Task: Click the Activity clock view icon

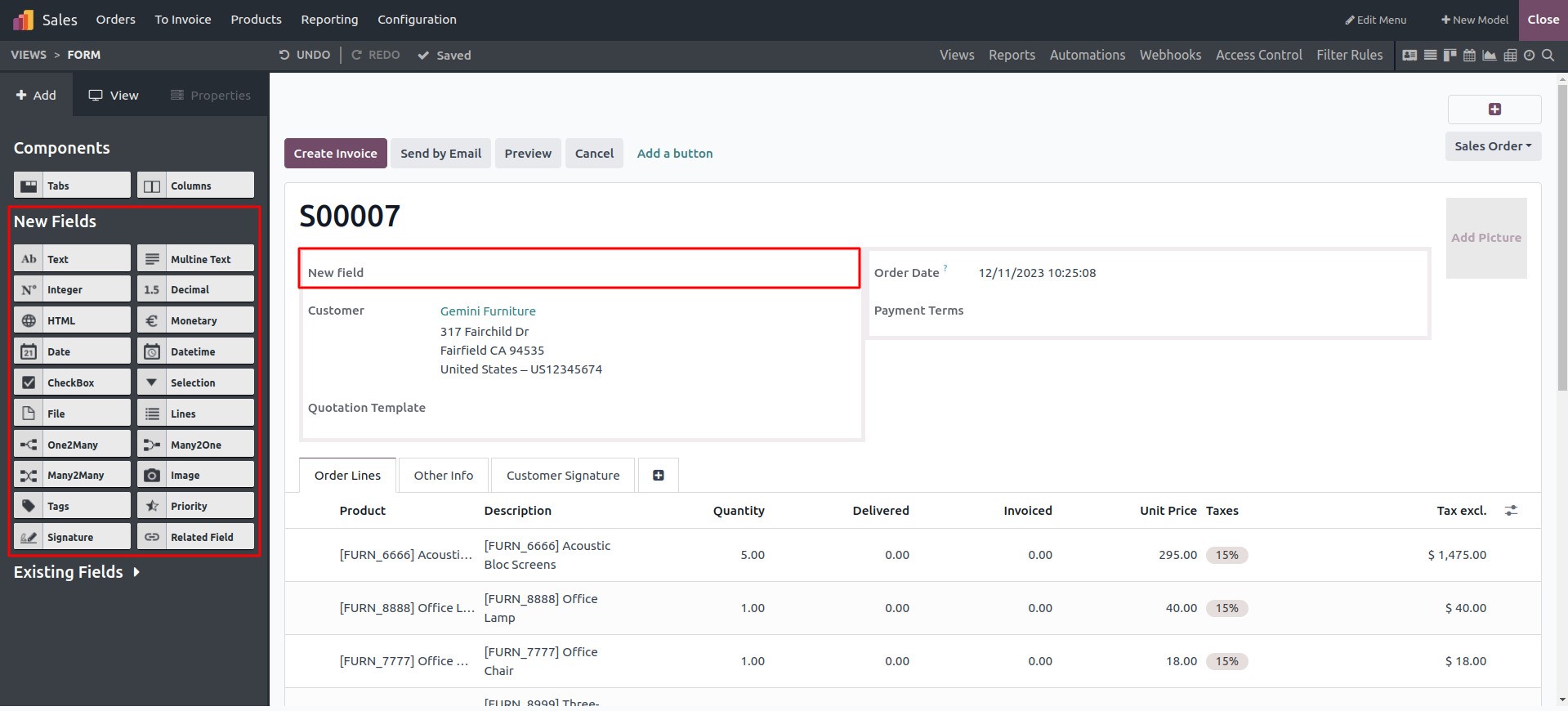Action: coord(1529,55)
